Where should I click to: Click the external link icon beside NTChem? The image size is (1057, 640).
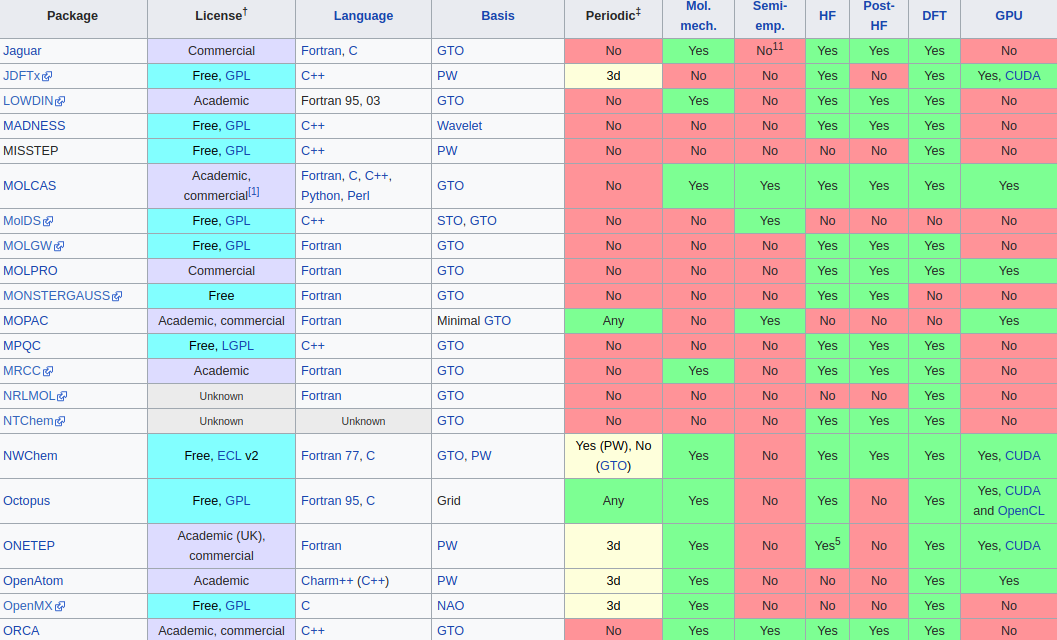click(x=60, y=421)
